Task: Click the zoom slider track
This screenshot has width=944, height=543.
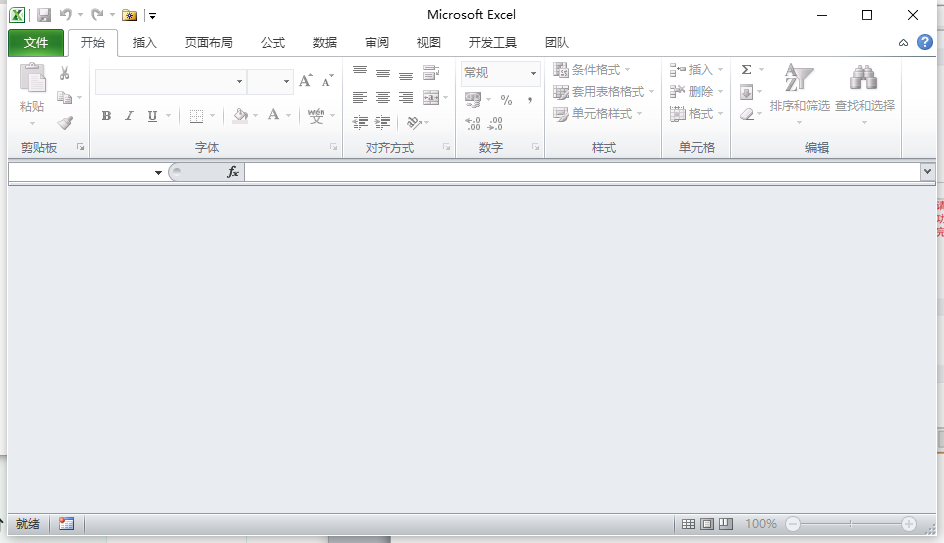Action: [851, 524]
